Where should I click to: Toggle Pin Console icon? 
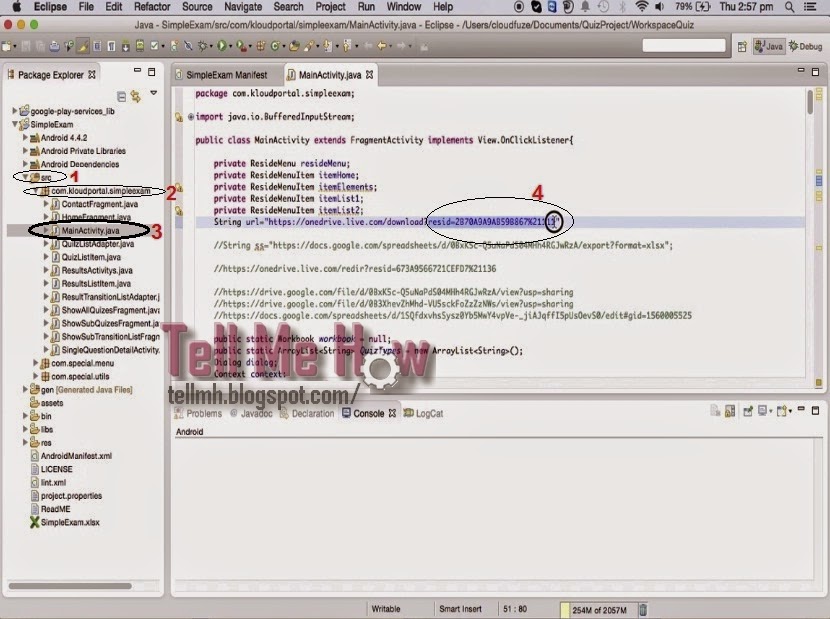coord(748,411)
